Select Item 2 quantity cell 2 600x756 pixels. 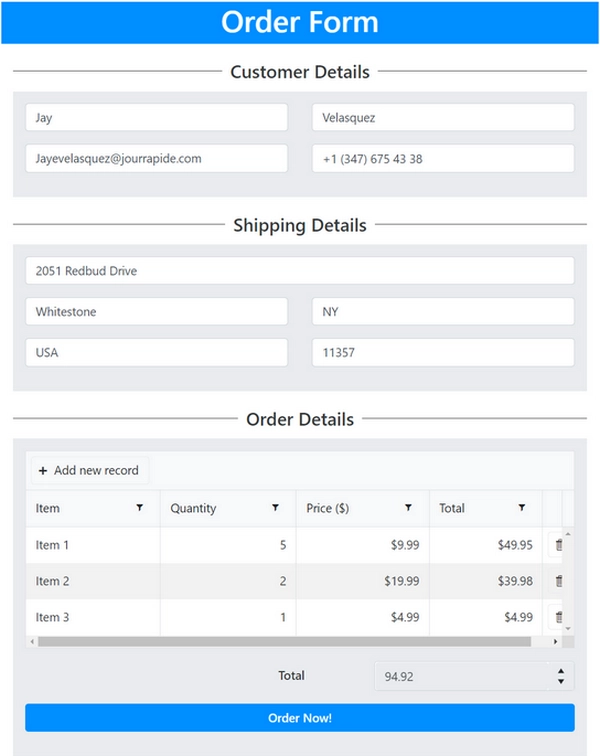tap(228, 581)
